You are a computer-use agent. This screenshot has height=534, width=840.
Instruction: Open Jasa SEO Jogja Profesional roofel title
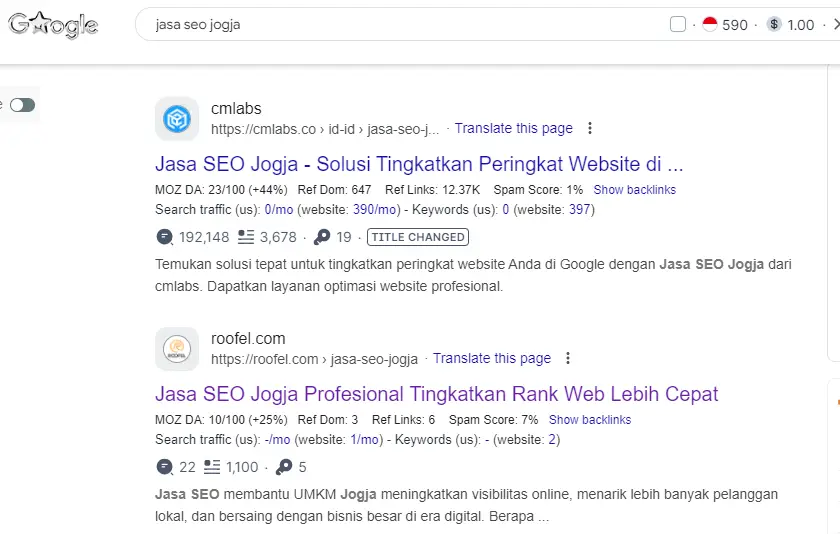tap(436, 394)
